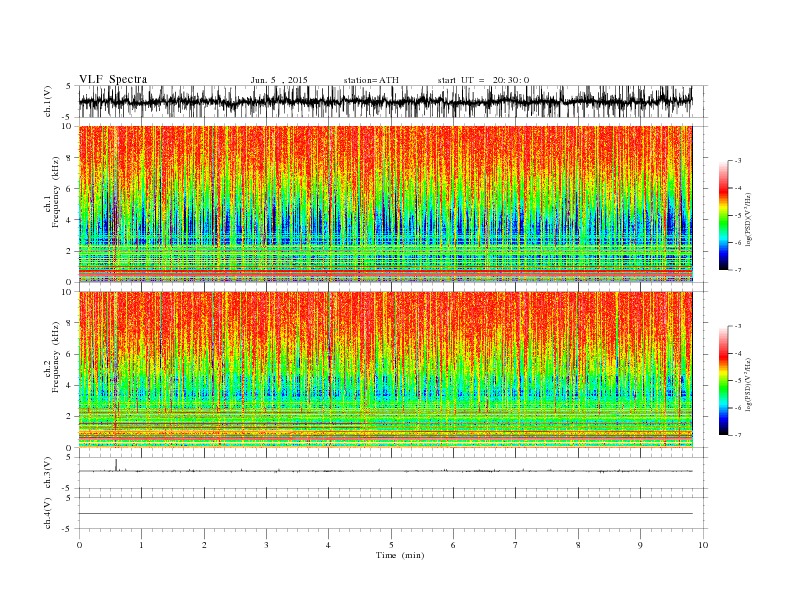Click time axis tick label "5"
The width and height of the screenshot is (792, 612).
pyautogui.click(x=391, y=545)
